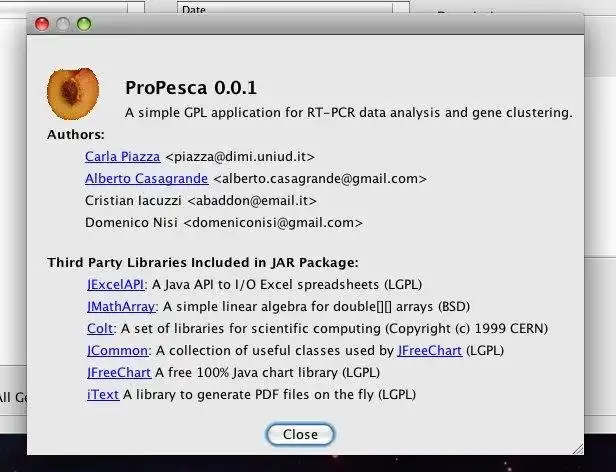Open JFreeChart link starting the chart library line
The image size is (616, 472).
click(x=119, y=372)
